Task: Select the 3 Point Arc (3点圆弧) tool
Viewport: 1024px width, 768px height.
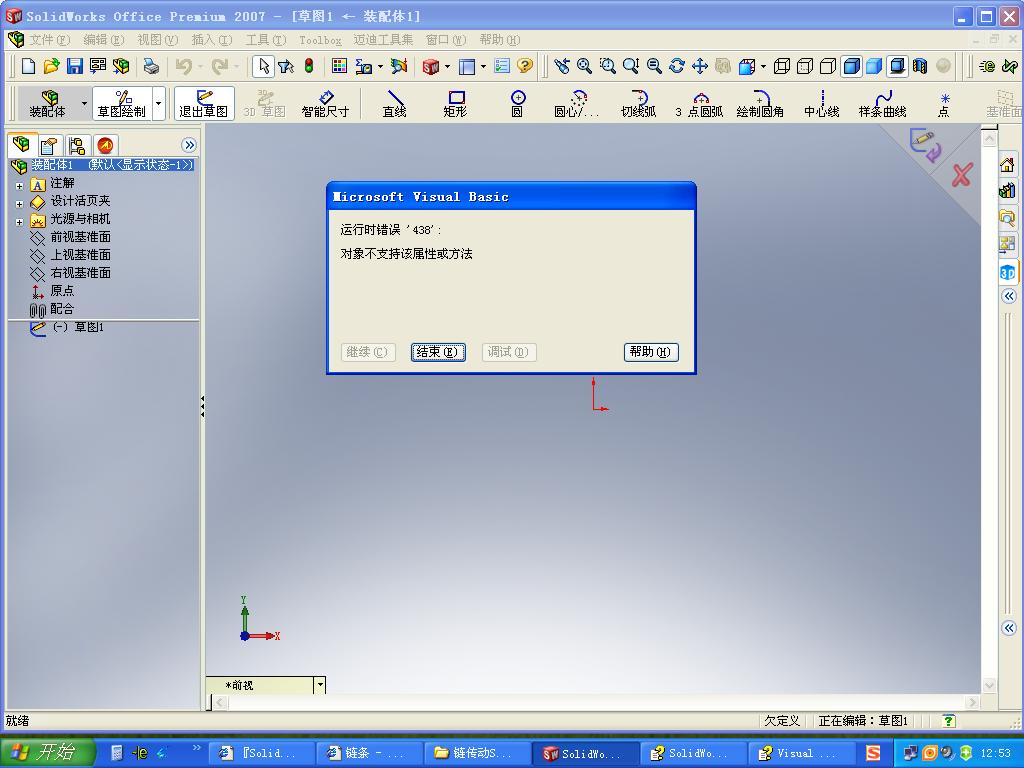Action: (x=699, y=104)
